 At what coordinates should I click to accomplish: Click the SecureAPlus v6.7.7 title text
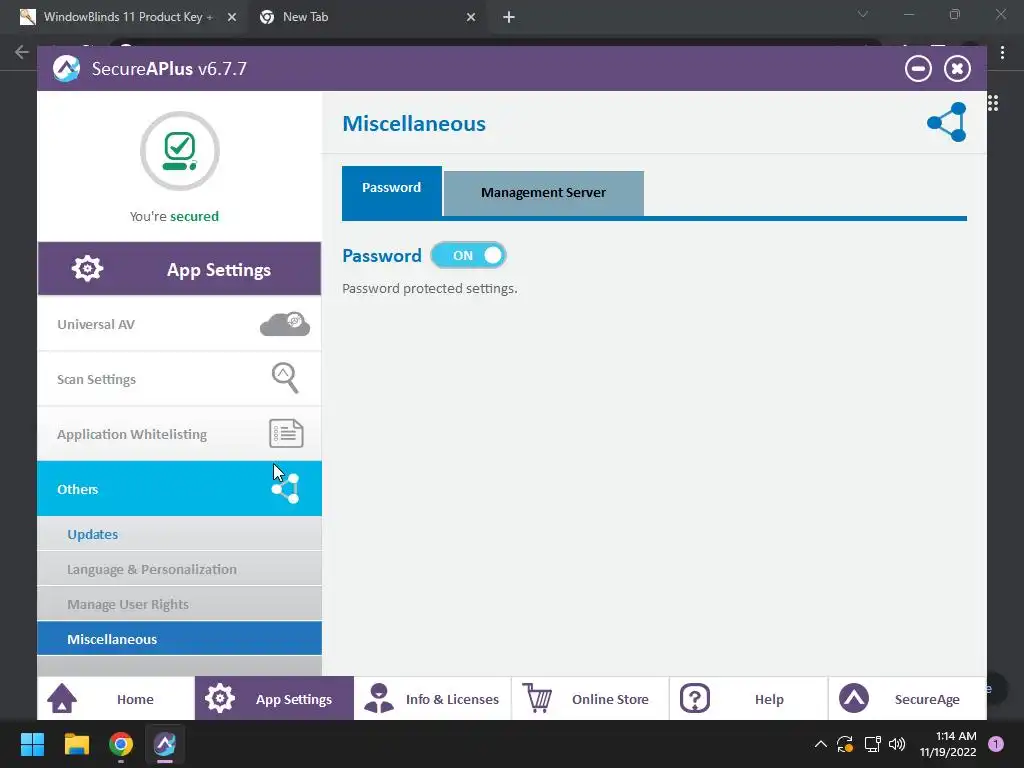(x=169, y=69)
